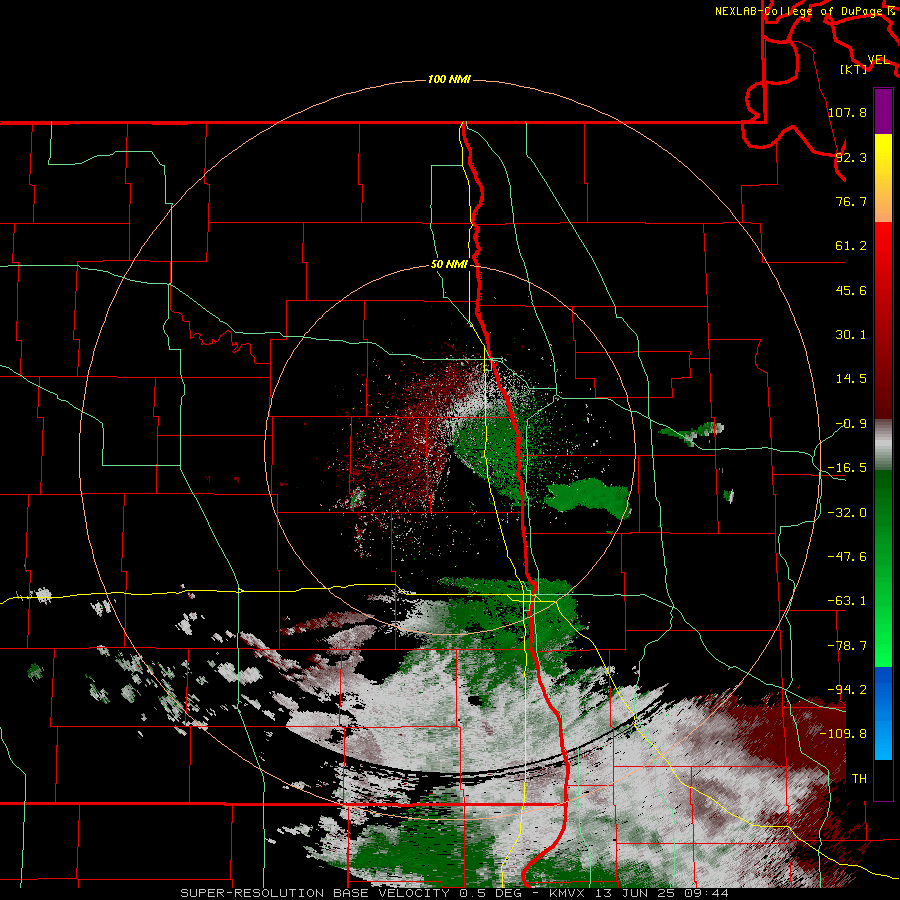Pick the blue segment of color bar
The width and height of the screenshot is (900, 900).
[883, 713]
